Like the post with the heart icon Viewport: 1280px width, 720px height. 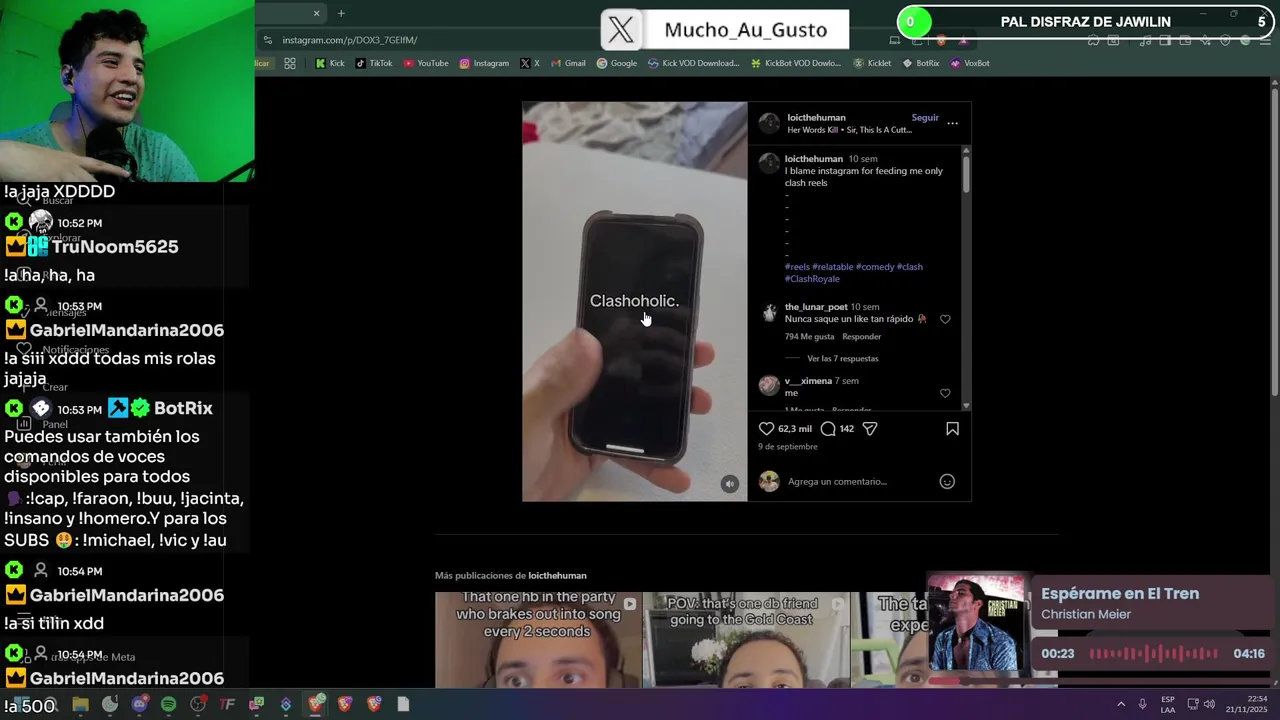(x=767, y=429)
